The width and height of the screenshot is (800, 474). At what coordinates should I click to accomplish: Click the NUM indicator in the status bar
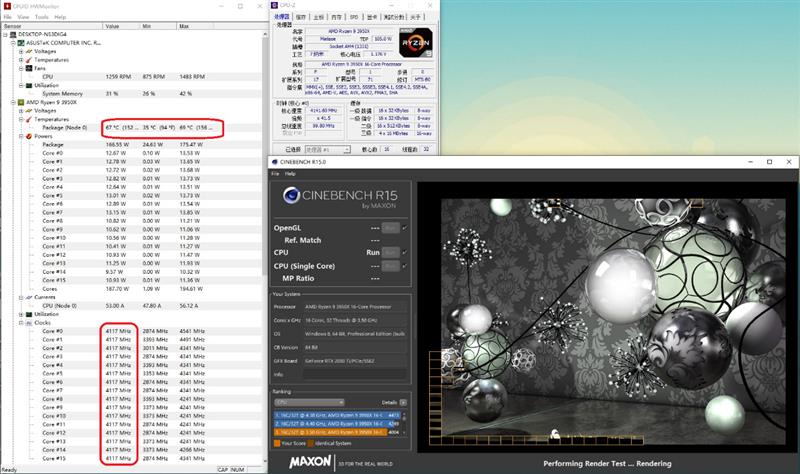click(238, 469)
